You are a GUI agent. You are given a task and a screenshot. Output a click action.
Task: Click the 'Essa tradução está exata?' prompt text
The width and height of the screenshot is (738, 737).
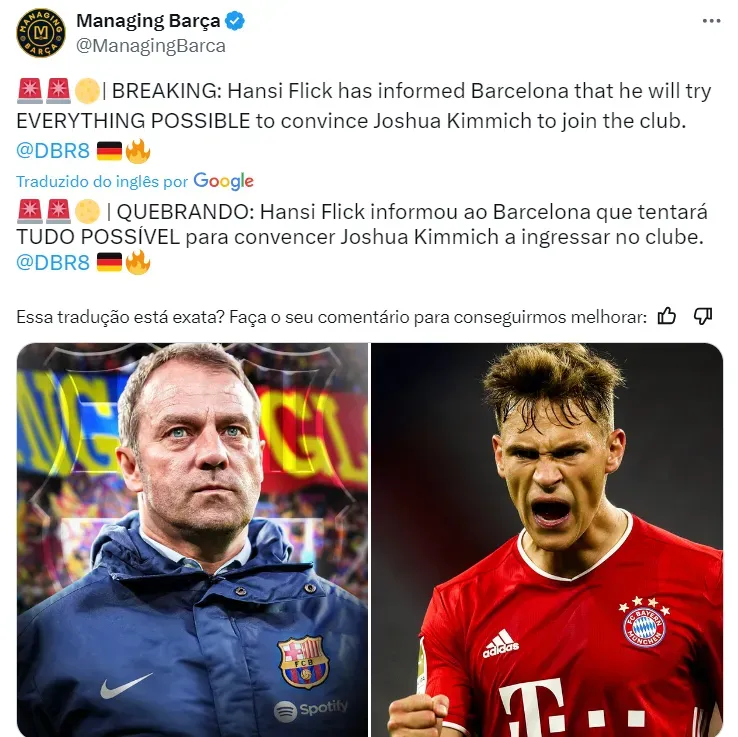(121, 317)
